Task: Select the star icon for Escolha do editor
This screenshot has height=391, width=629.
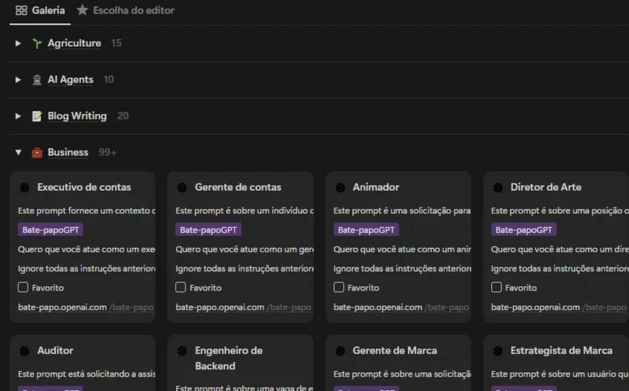Action: click(x=82, y=10)
